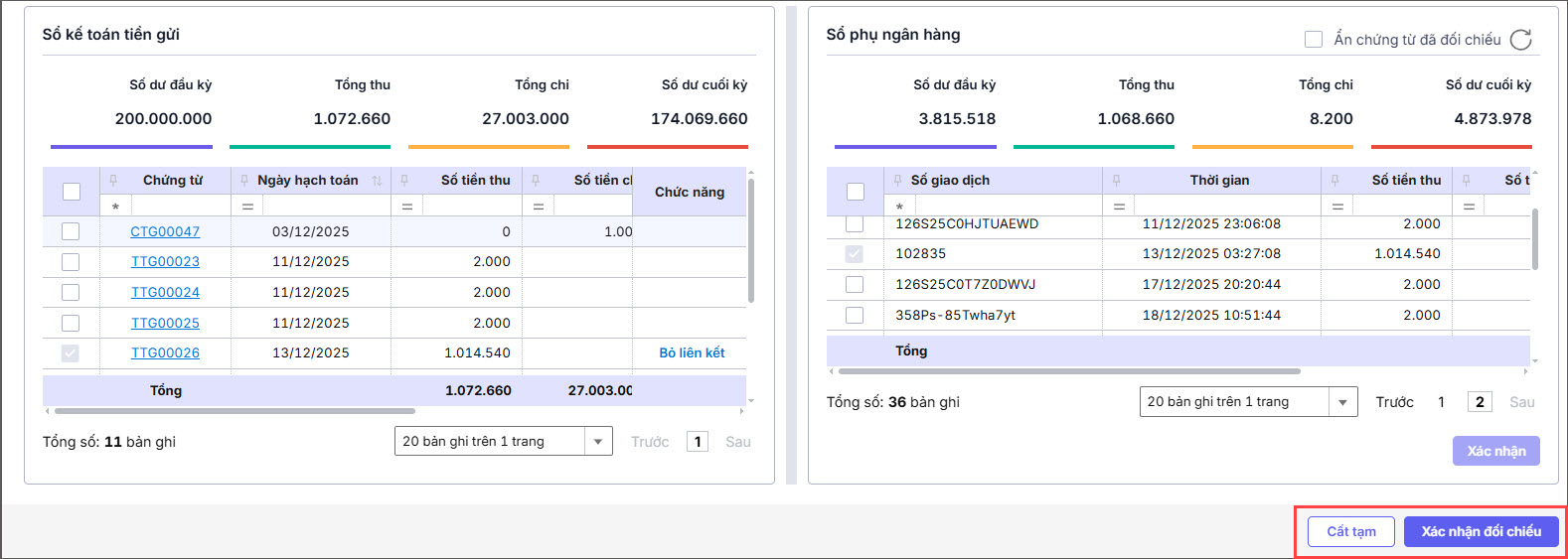1568x559 pixels.
Task: Check select-all box in Sổ kế toán table
Action: click(x=72, y=192)
